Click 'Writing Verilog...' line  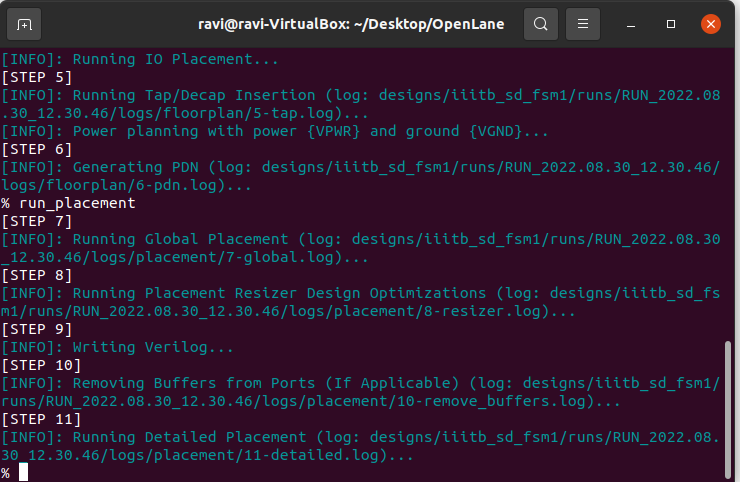(x=118, y=347)
